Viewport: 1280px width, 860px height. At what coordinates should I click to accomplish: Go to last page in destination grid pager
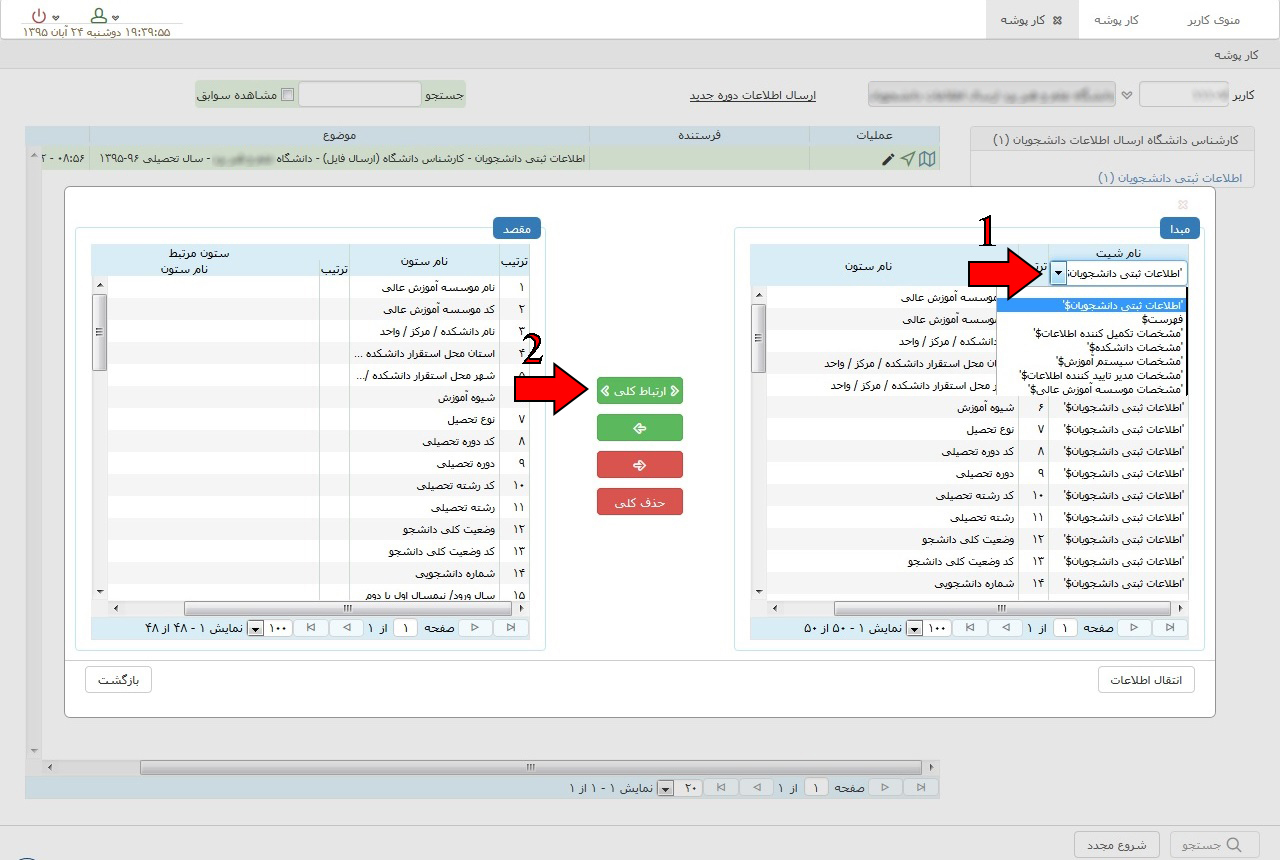(x=311, y=628)
